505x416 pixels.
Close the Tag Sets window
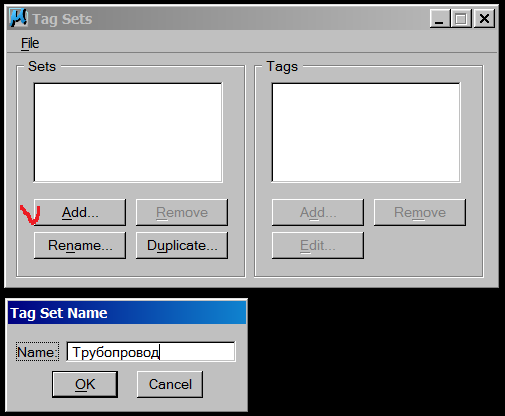pos(484,18)
